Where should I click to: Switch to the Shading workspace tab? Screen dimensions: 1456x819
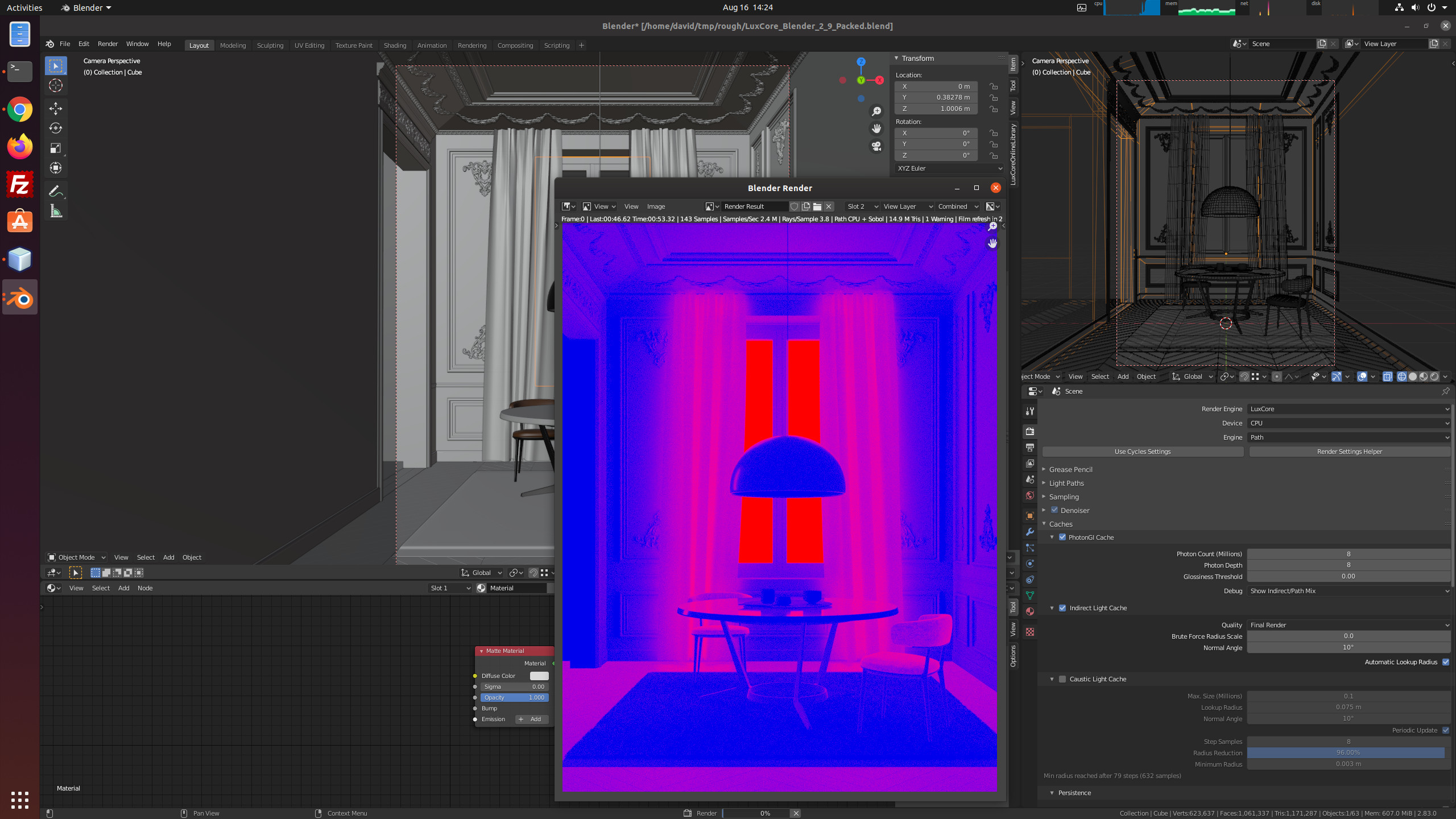[395, 45]
